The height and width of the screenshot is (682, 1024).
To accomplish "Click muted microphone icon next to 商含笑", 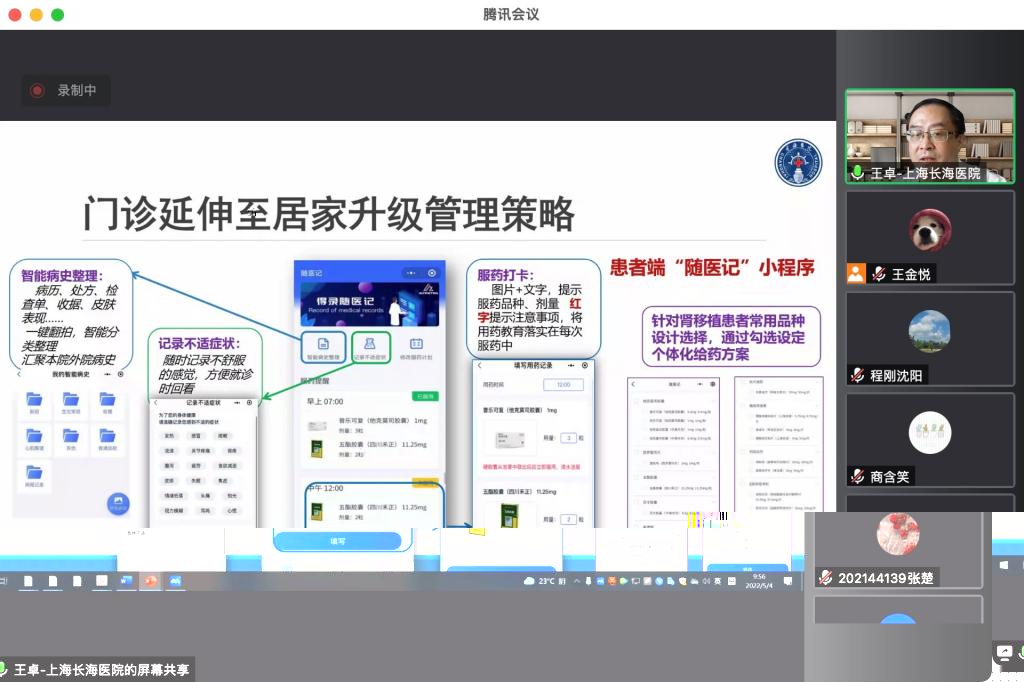I will tap(857, 476).
